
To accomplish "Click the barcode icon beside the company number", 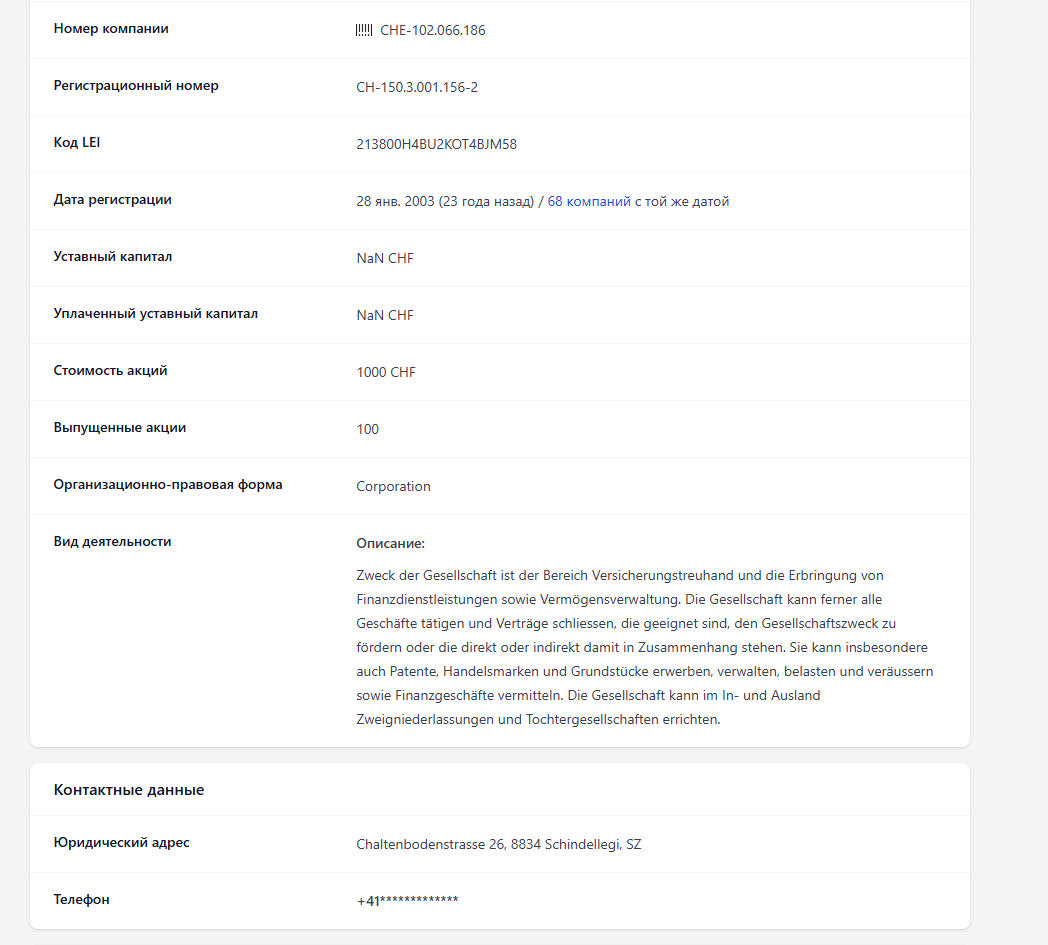I will click(x=364, y=30).
